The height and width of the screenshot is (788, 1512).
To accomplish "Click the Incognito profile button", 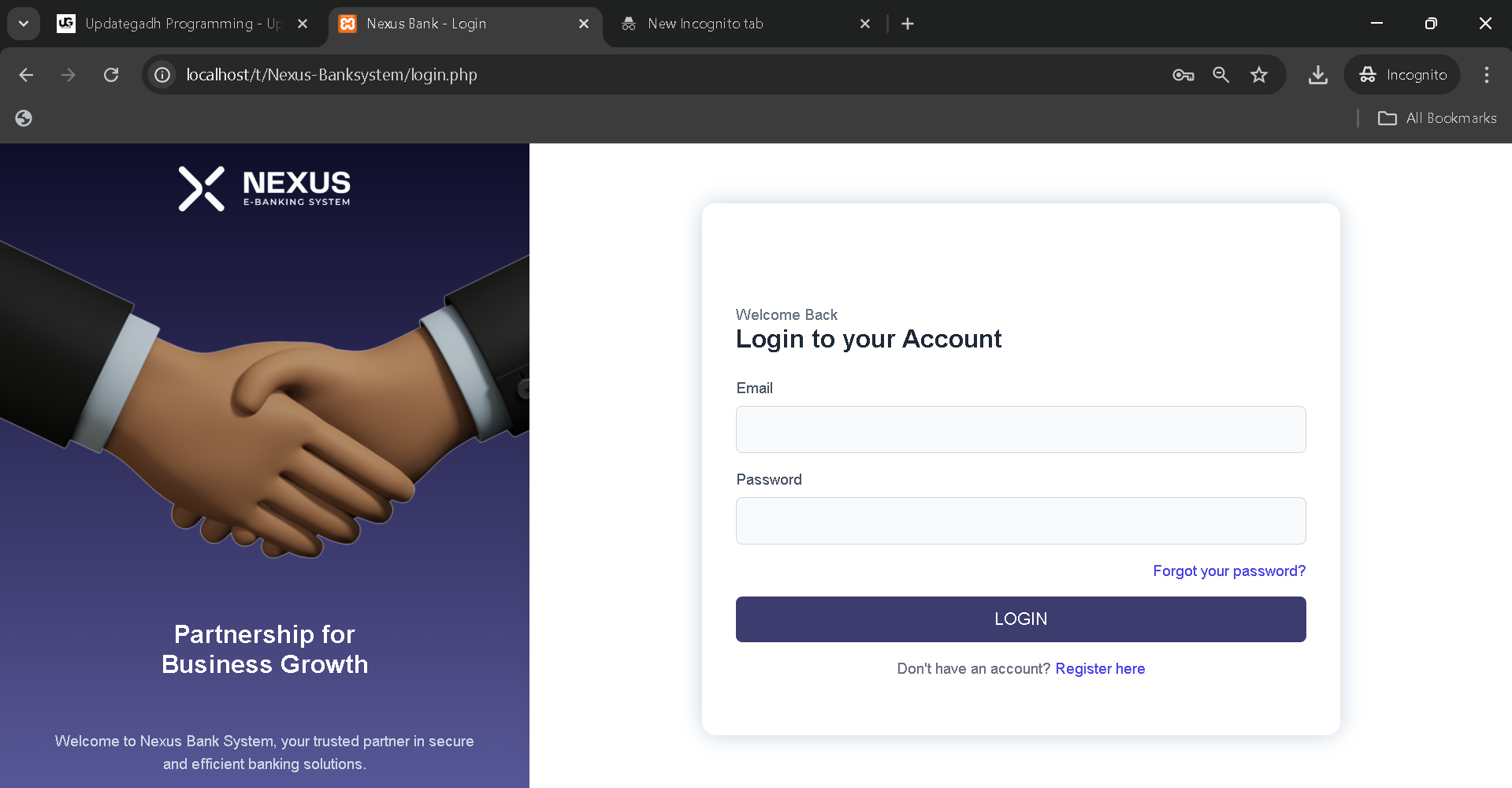I will click(1402, 75).
